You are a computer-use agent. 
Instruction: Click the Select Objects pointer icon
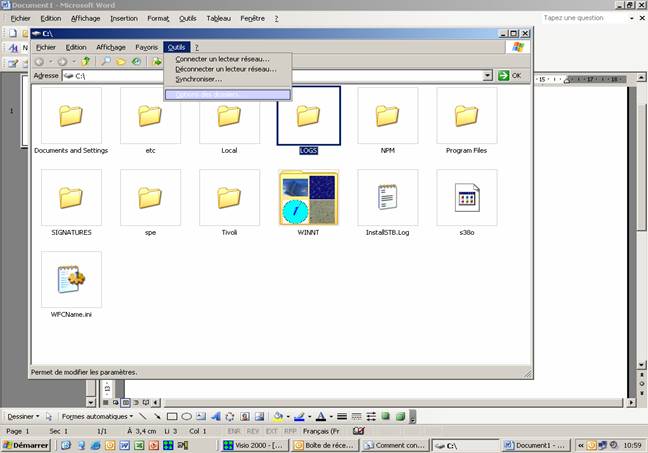(x=49, y=417)
